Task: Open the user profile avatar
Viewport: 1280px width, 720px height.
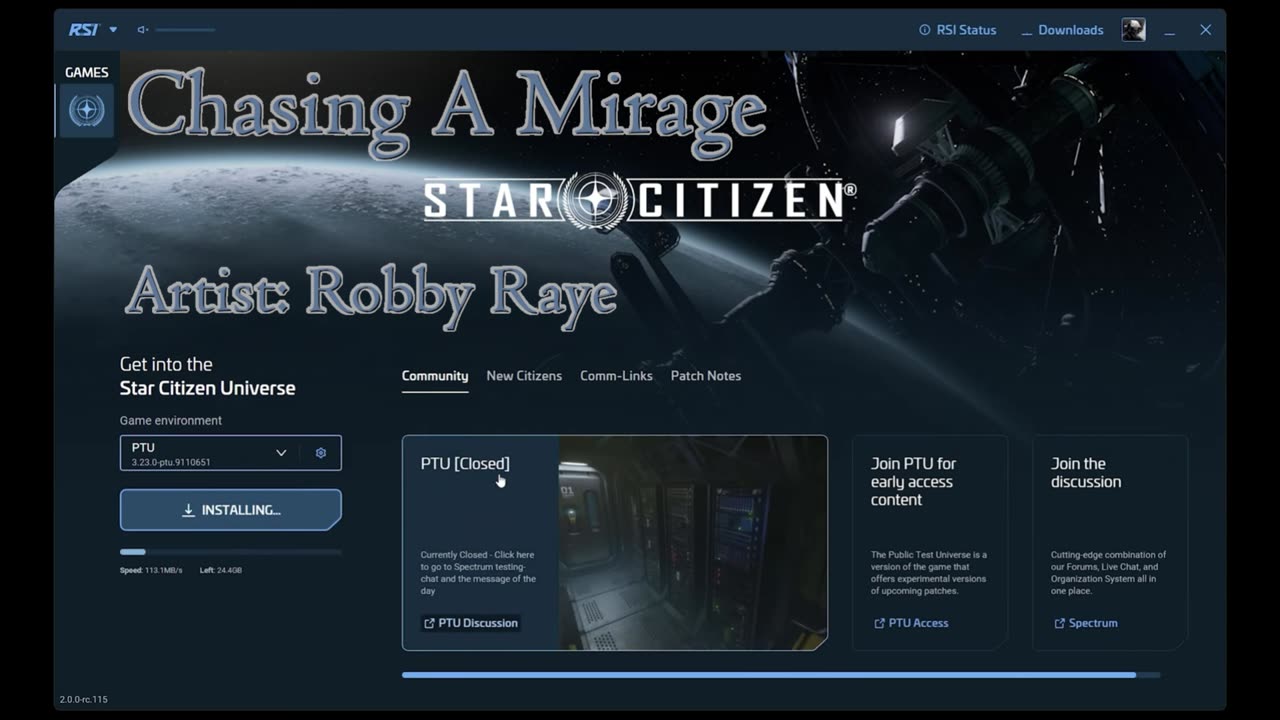Action: (1133, 30)
